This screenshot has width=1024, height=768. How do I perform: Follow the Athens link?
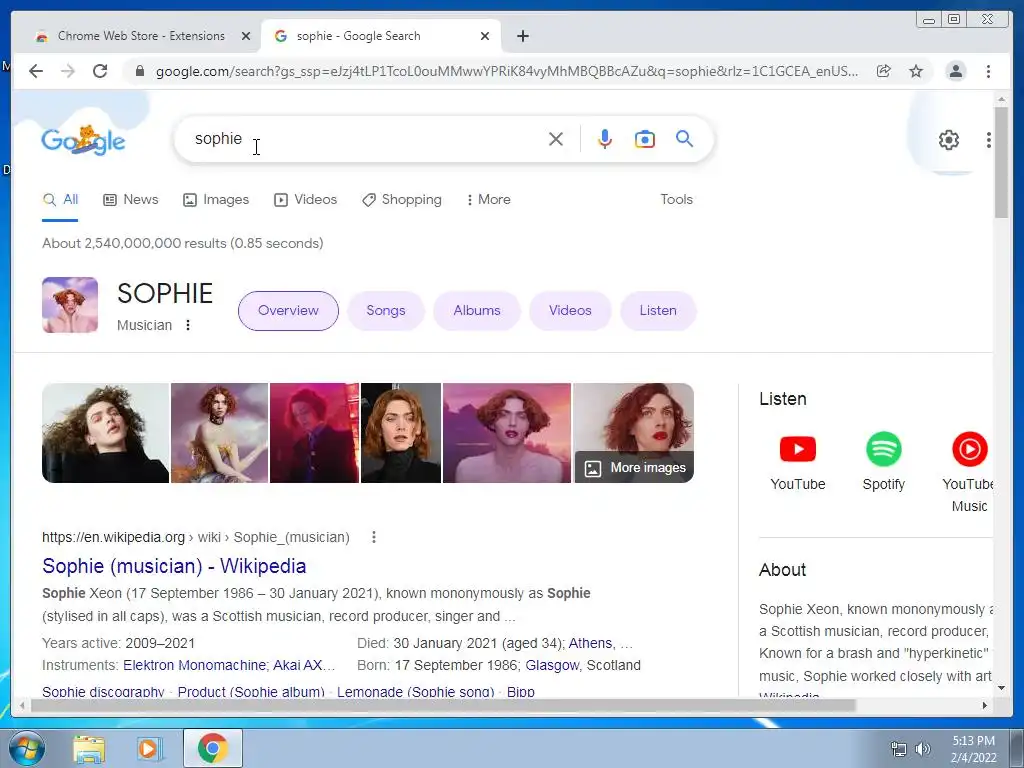tap(590, 643)
